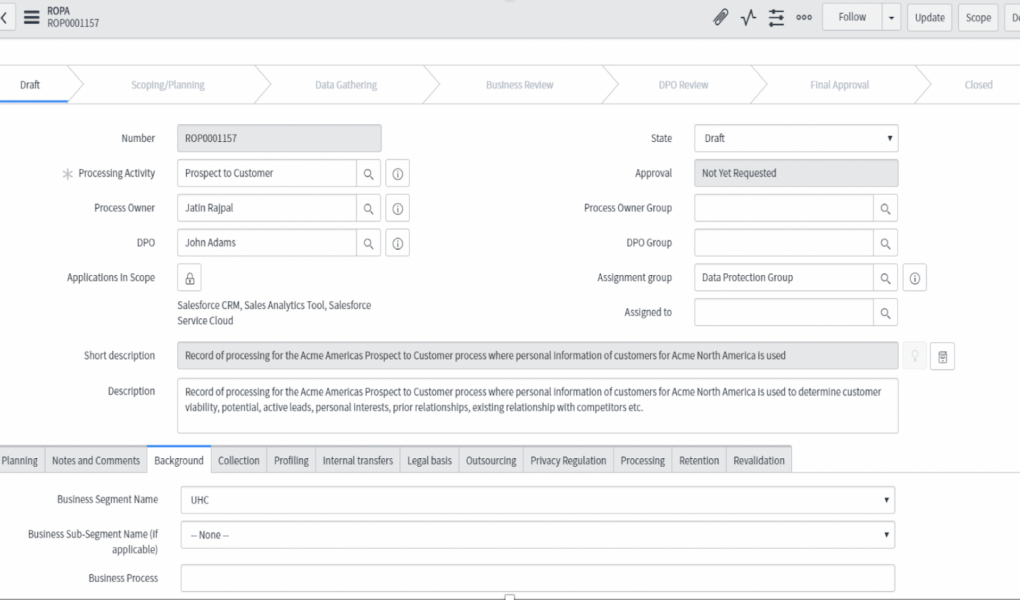The image size is (1020, 600).
Task: Select the Business Review stage
Action: pyautogui.click(x=520, y=85)
